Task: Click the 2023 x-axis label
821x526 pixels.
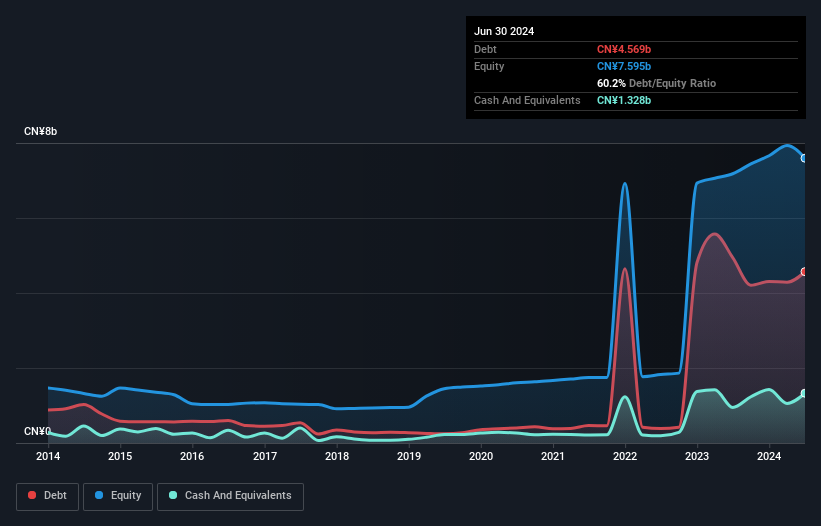Action: tap(697, 456)
